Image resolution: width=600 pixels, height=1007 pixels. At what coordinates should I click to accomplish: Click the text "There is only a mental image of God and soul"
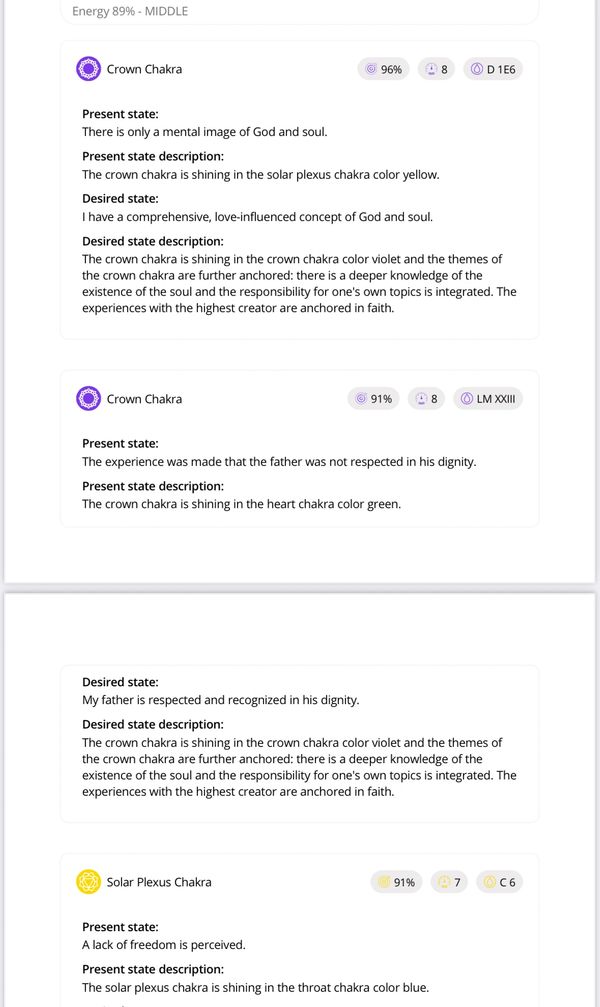pyautogui.click(x=204, y=132)
